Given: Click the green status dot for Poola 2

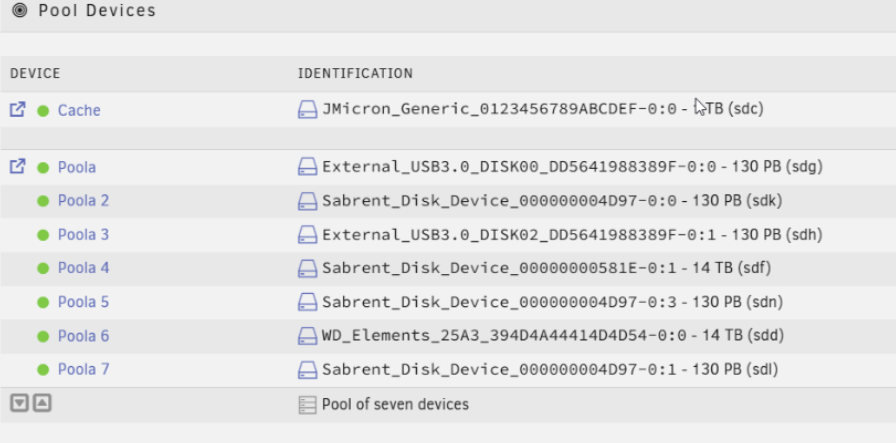Looking at the screenshot, I should coord(43,201).
